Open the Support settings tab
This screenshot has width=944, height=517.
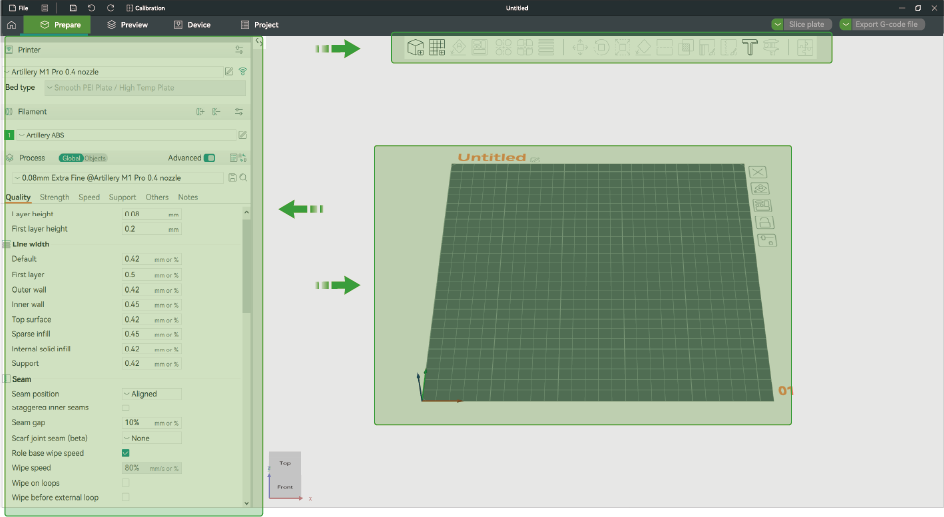[x=122, y=197]
